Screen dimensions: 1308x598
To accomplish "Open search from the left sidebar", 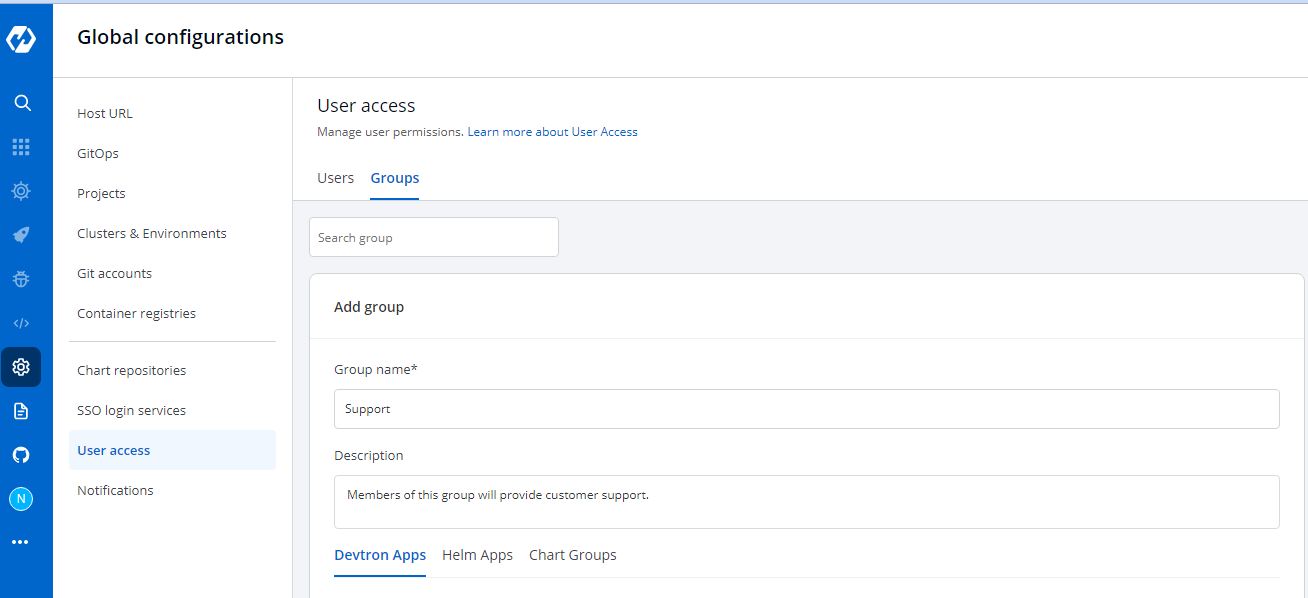I will tap(21, 103).
